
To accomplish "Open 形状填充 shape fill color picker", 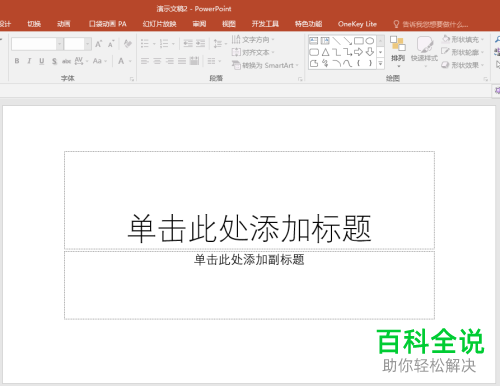I will (462, 40).
